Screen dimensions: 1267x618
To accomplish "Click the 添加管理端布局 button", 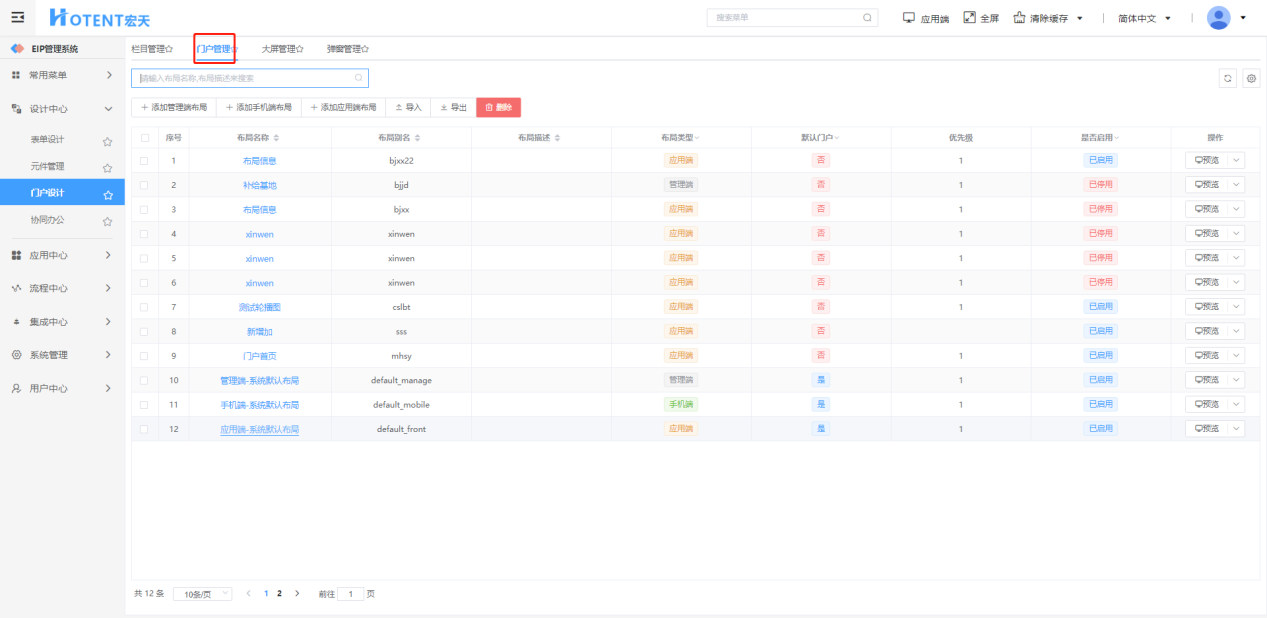I will pyautogui.click(x=174, y=107).
